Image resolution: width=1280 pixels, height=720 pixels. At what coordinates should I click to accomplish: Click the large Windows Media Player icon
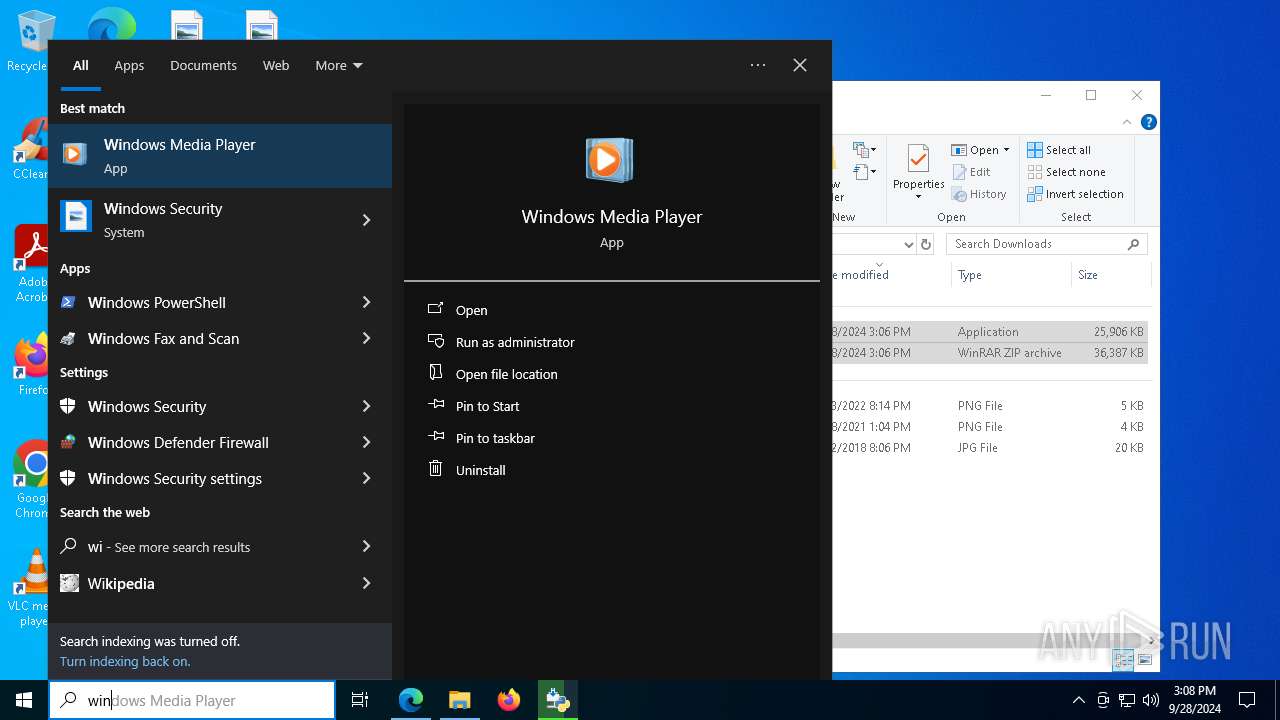(x=610, y=160)
